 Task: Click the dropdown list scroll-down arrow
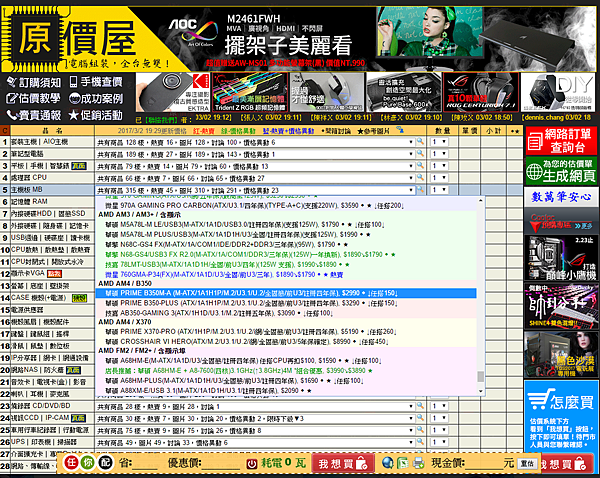click(481, 391)
